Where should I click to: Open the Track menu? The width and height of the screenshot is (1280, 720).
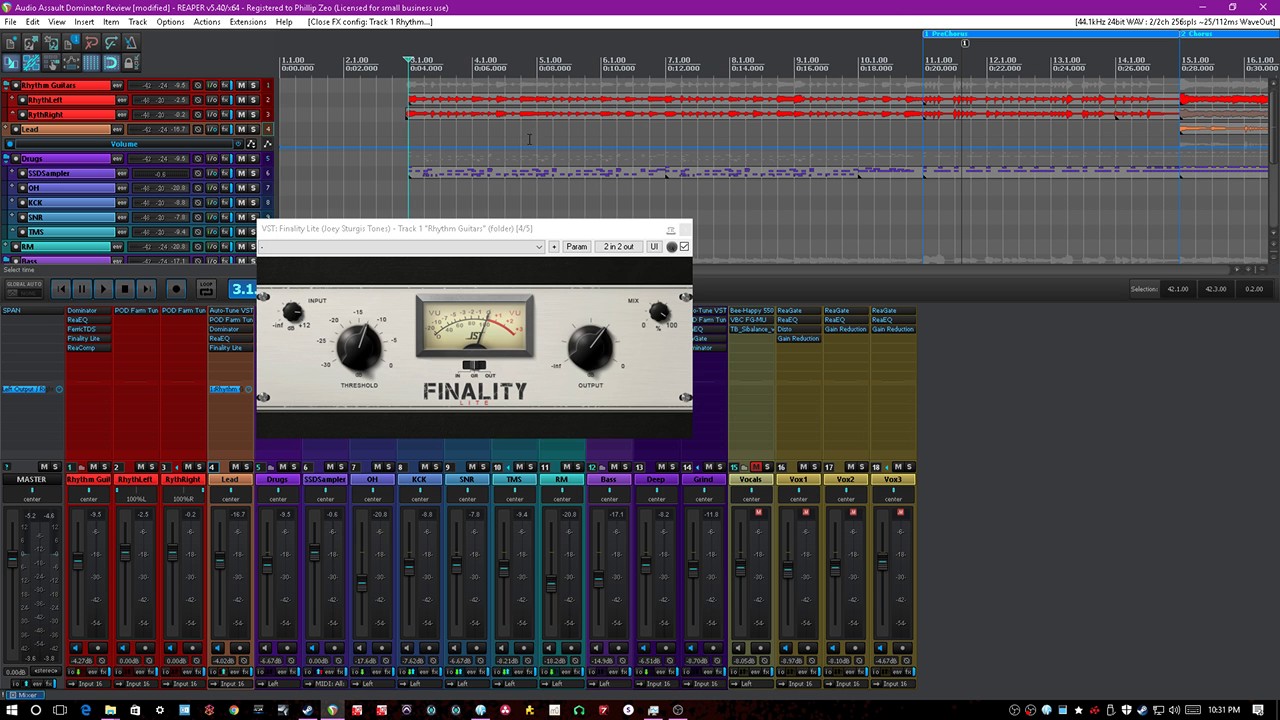[137, 21]
